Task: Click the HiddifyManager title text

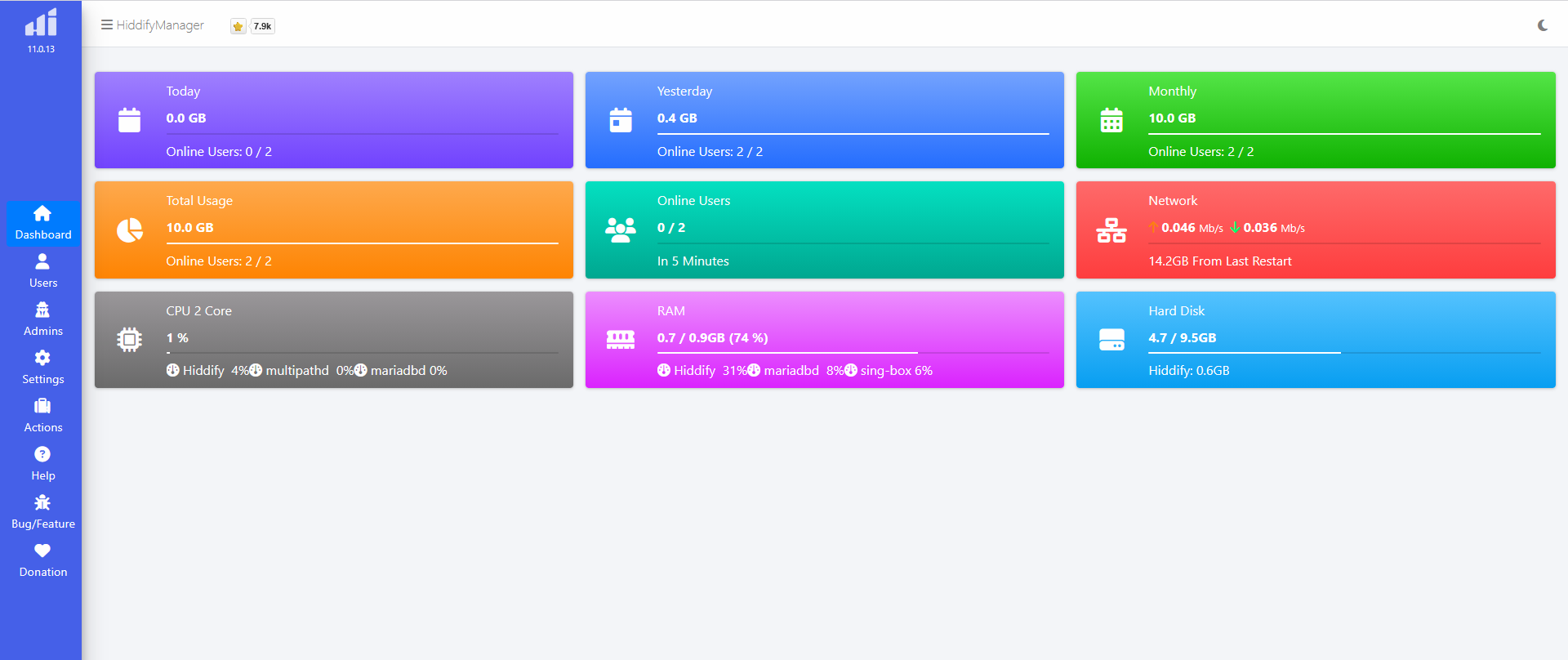Action: coord(160,25)
